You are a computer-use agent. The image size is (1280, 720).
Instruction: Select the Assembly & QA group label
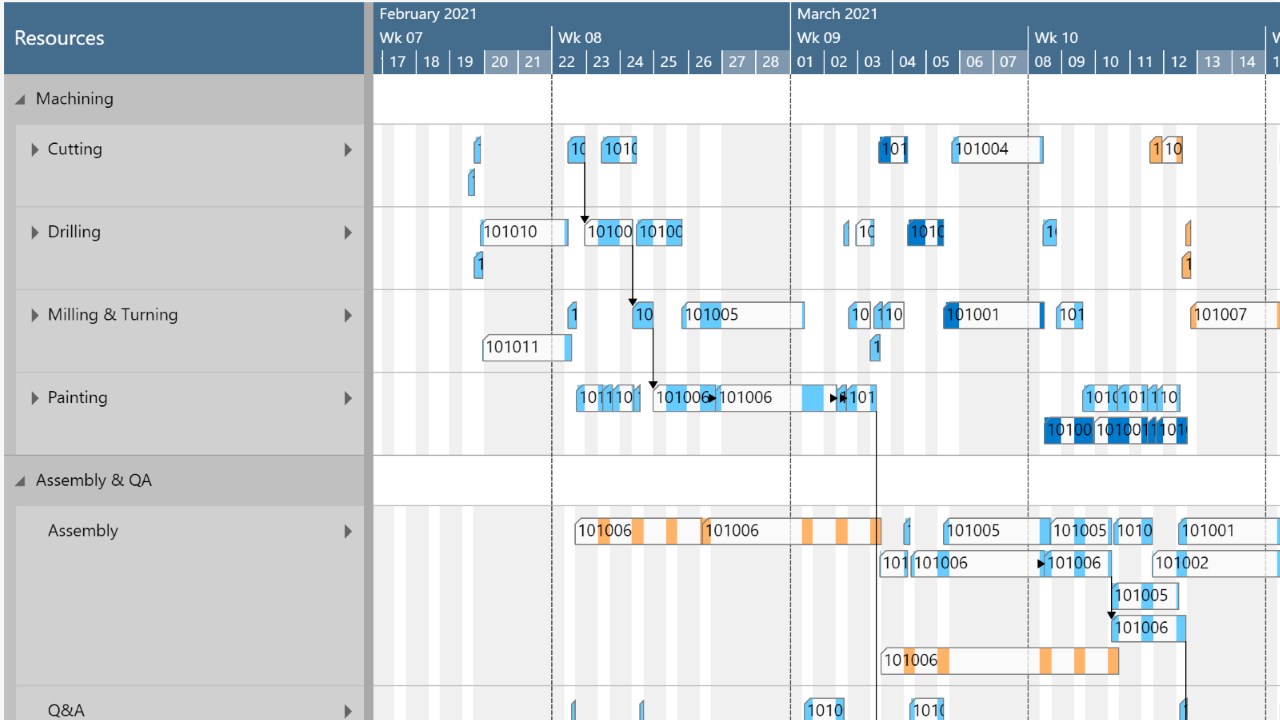(x=94, y=480)
